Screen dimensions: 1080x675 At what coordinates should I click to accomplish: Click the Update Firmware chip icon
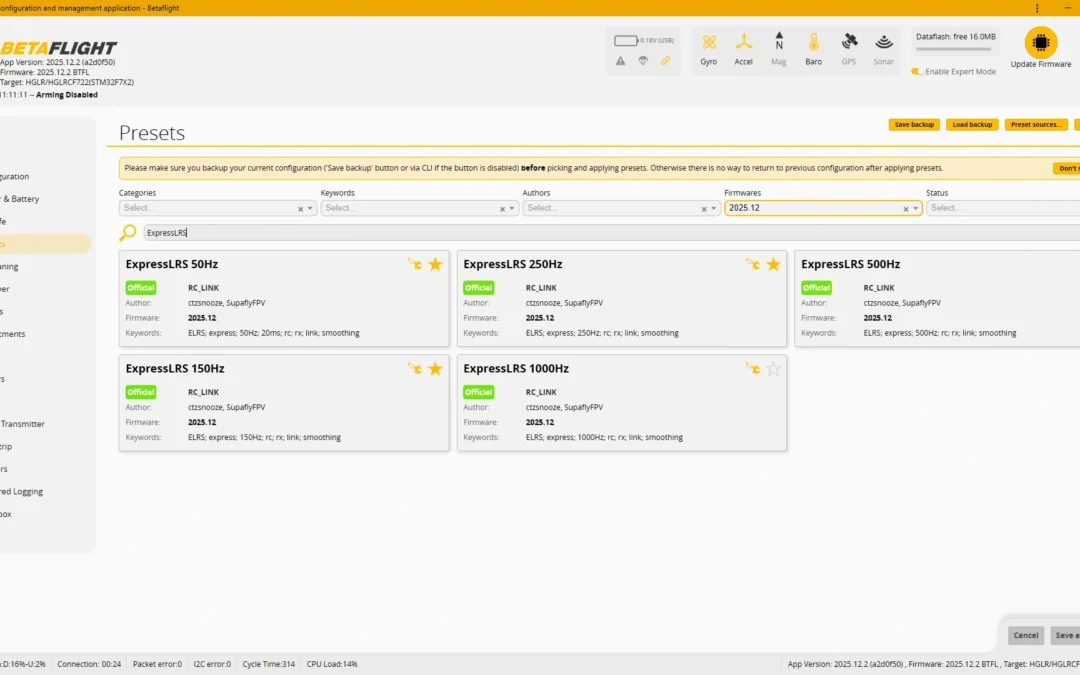tap(1040, 43)
